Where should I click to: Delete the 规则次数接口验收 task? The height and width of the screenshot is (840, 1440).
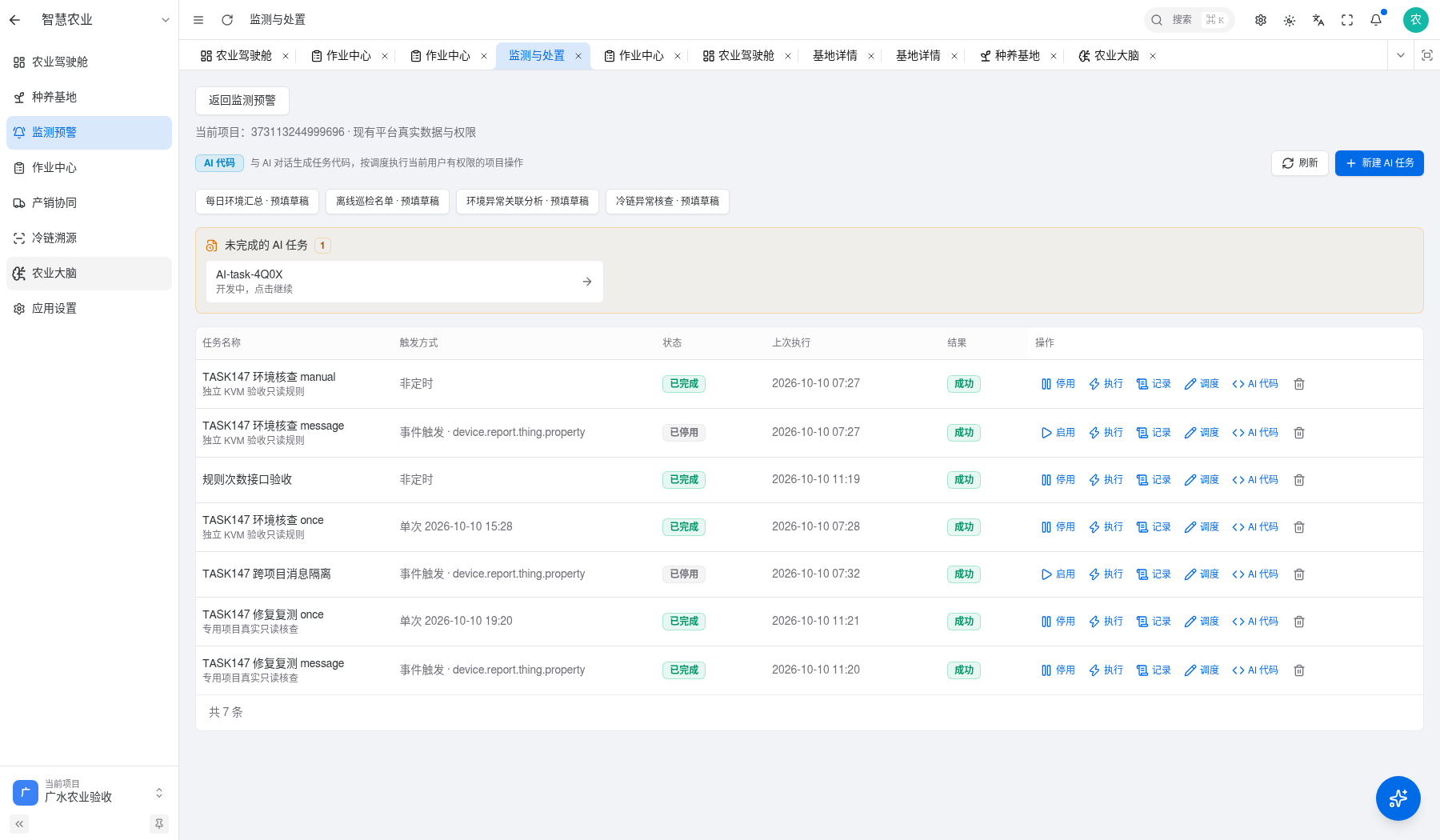tap(1299, 480)
